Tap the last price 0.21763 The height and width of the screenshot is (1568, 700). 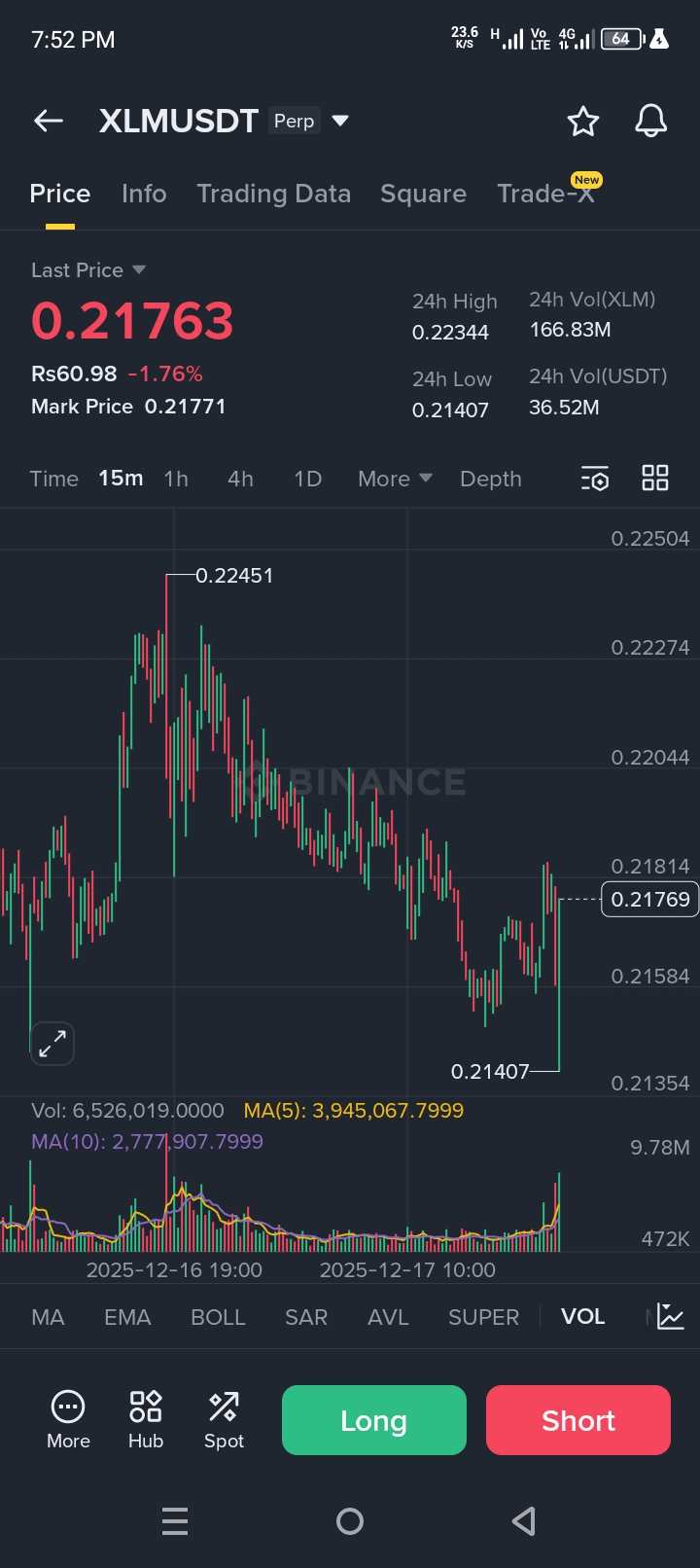pyautogui.click(x=132, y=321)
